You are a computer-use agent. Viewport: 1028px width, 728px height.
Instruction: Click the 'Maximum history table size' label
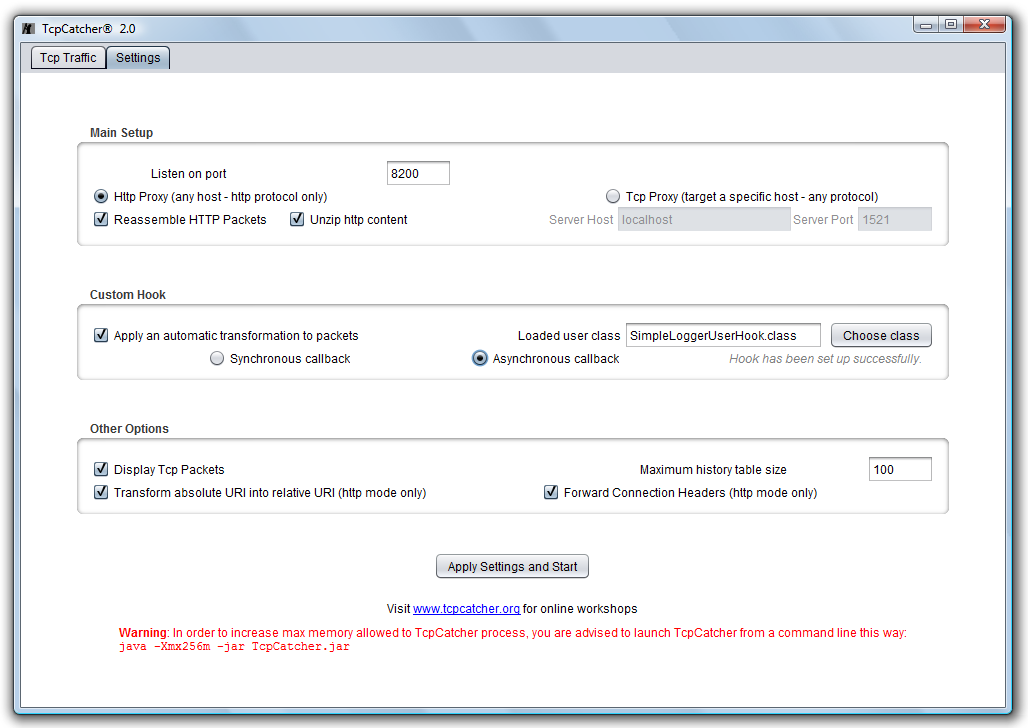tap(713, 470)
